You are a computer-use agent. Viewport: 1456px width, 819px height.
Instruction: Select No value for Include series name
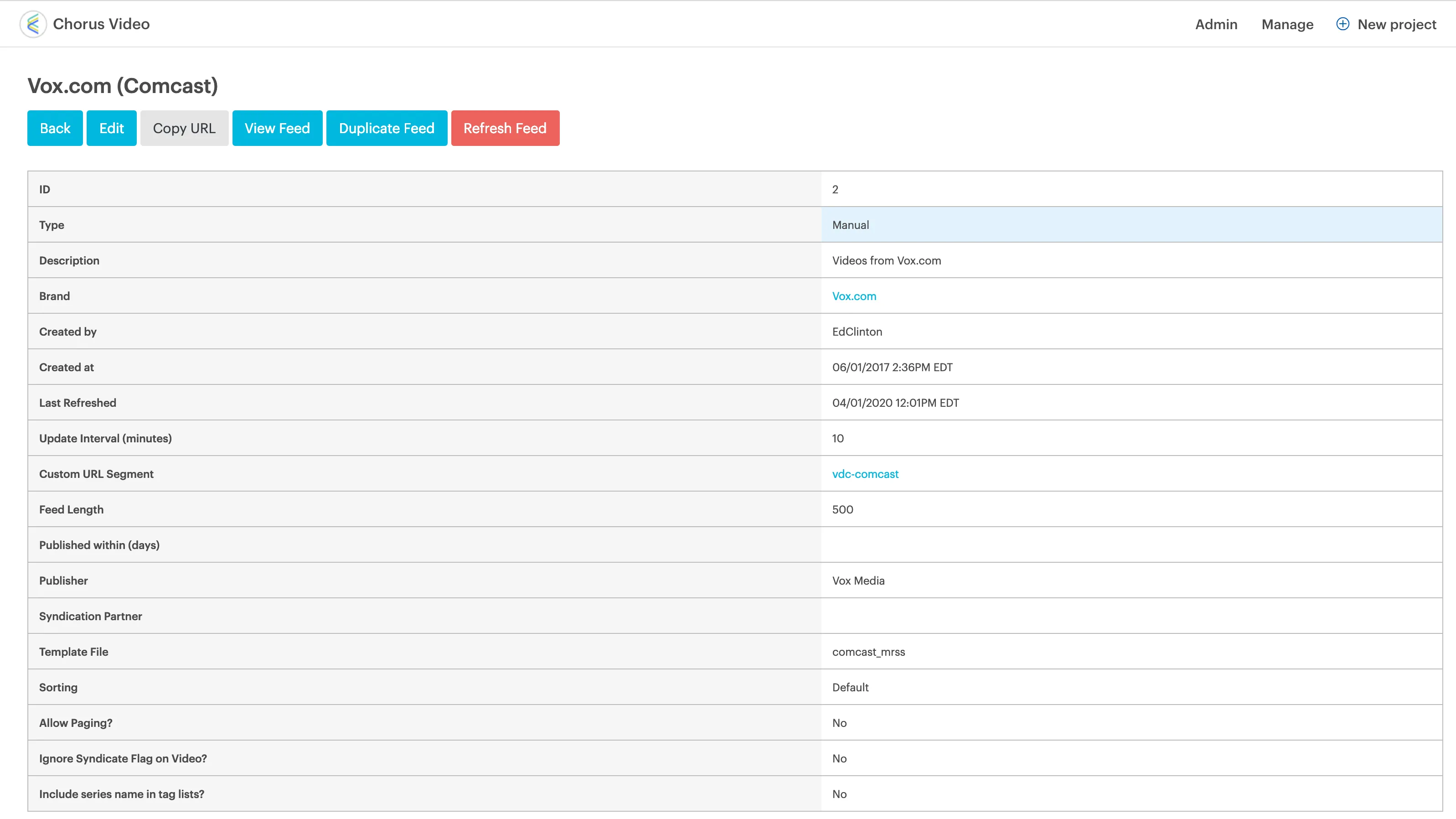(x=839, y=794)
